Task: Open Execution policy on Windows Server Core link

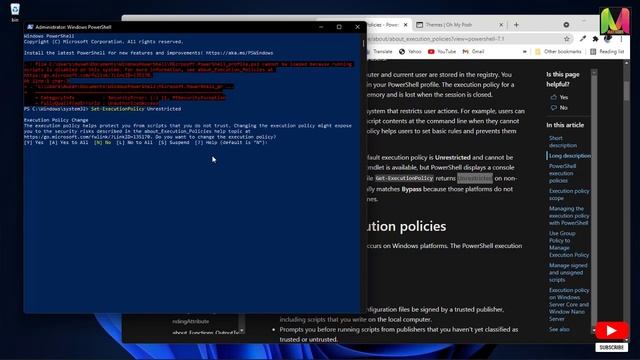Action: tap(569, 304)
